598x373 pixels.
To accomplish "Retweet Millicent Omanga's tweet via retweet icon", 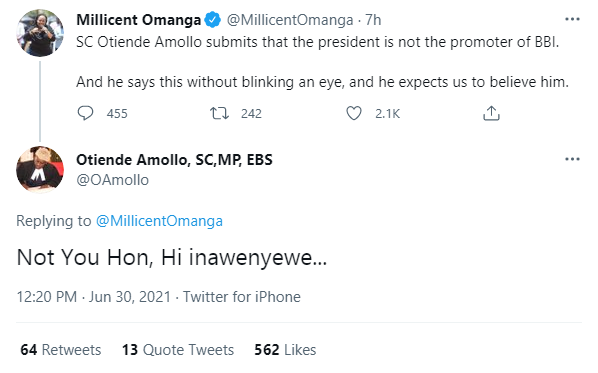I will (x=219, y=113).
